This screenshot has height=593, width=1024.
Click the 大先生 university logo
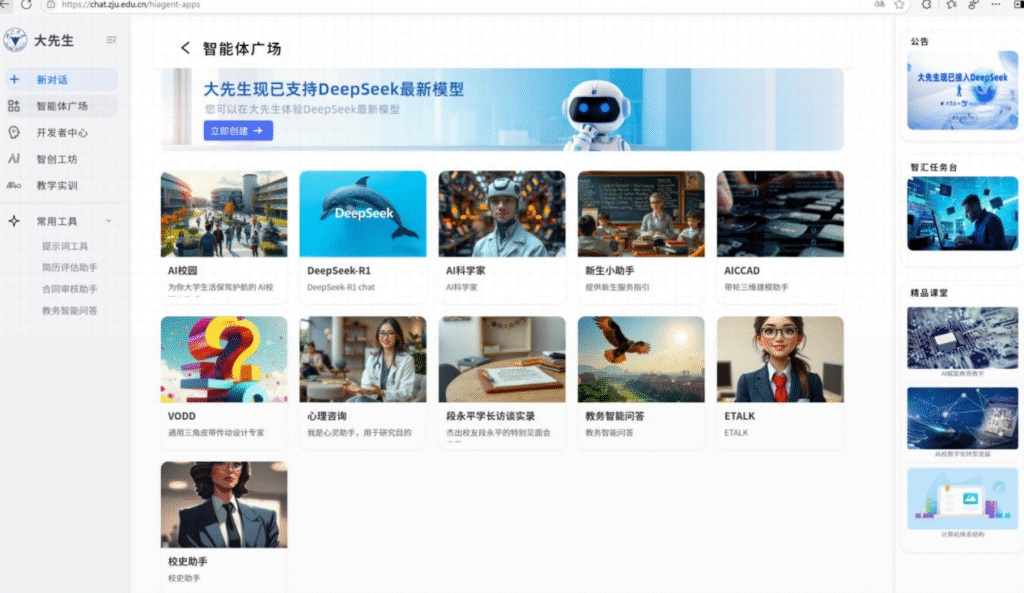(15, 40)
